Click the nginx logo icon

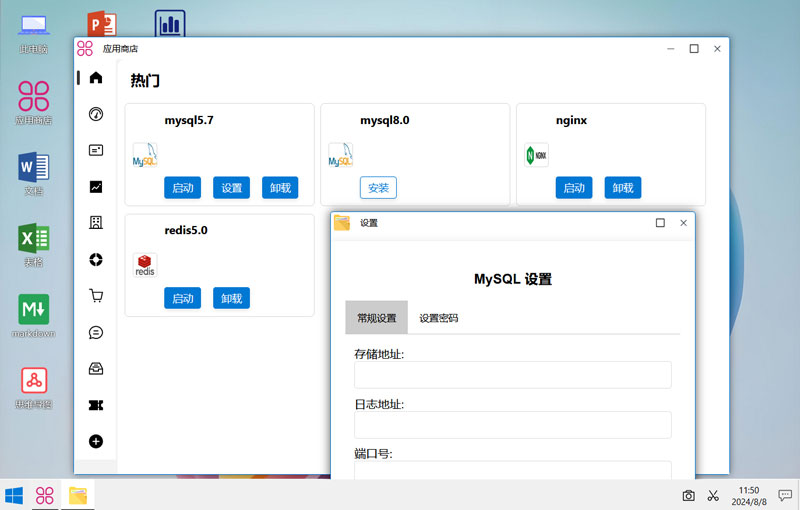[x=536, y=155]
